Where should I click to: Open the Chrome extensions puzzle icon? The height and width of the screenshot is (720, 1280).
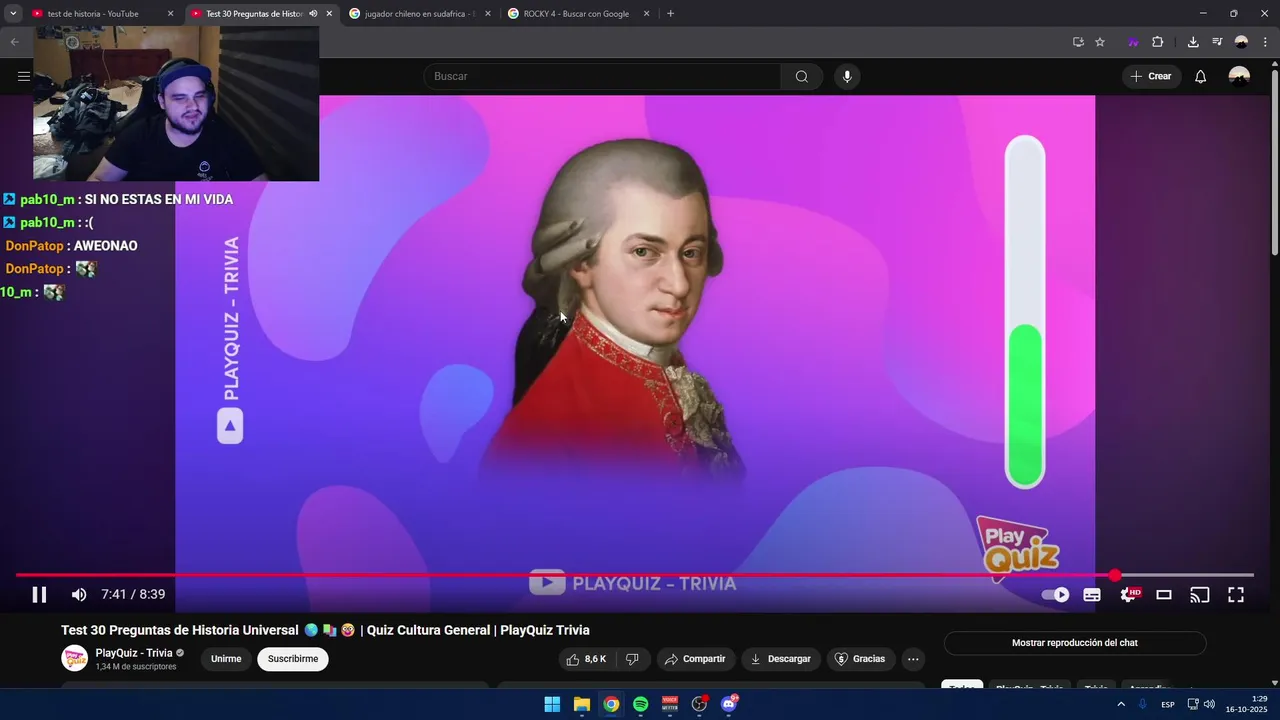coord(1158,42)
